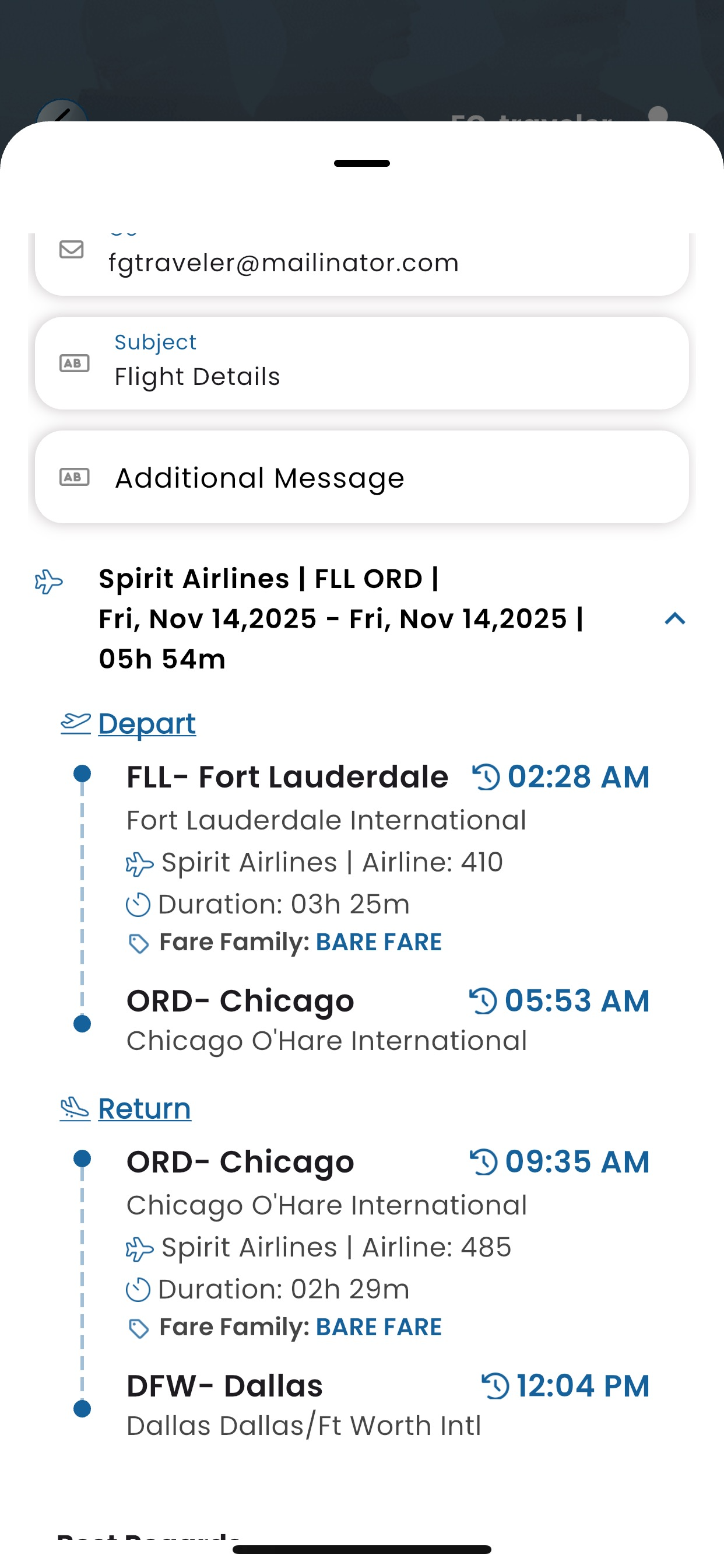This screenshot has height=1568, width=724.
Task: Click the airline icon beside Airline: 410
Action: (x=139, y=864)
